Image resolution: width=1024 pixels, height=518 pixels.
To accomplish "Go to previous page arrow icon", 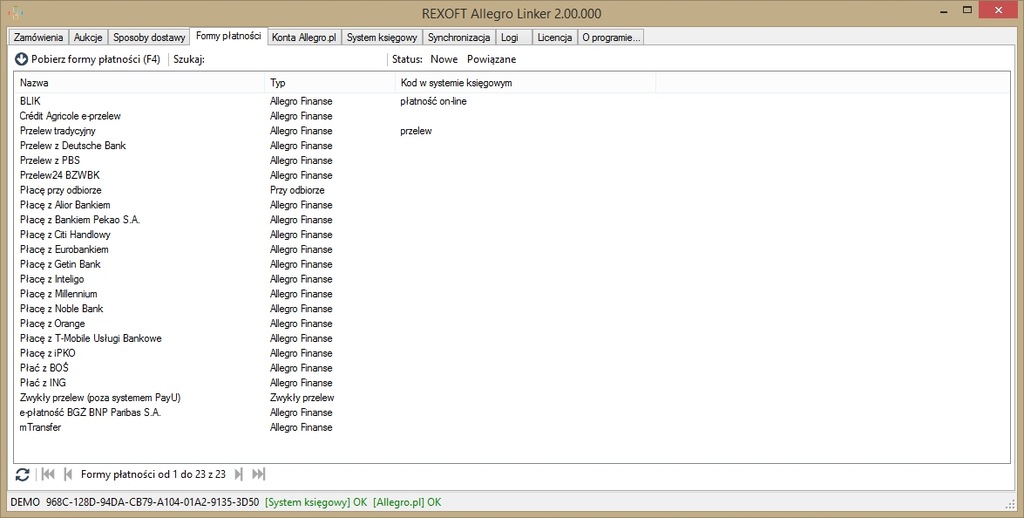I will point(68,475).
